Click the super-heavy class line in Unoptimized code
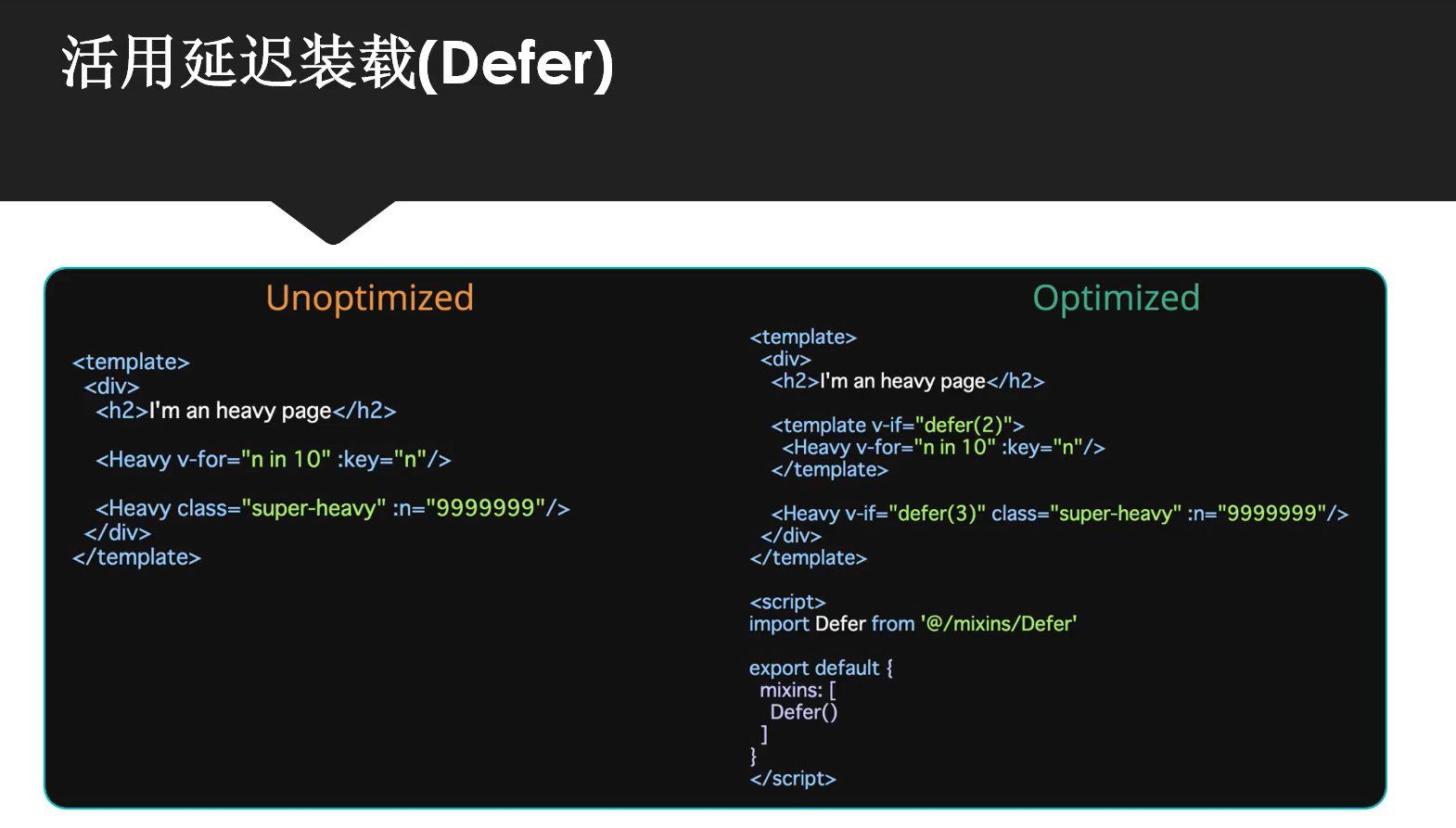1456x828 pixels. 332,508
